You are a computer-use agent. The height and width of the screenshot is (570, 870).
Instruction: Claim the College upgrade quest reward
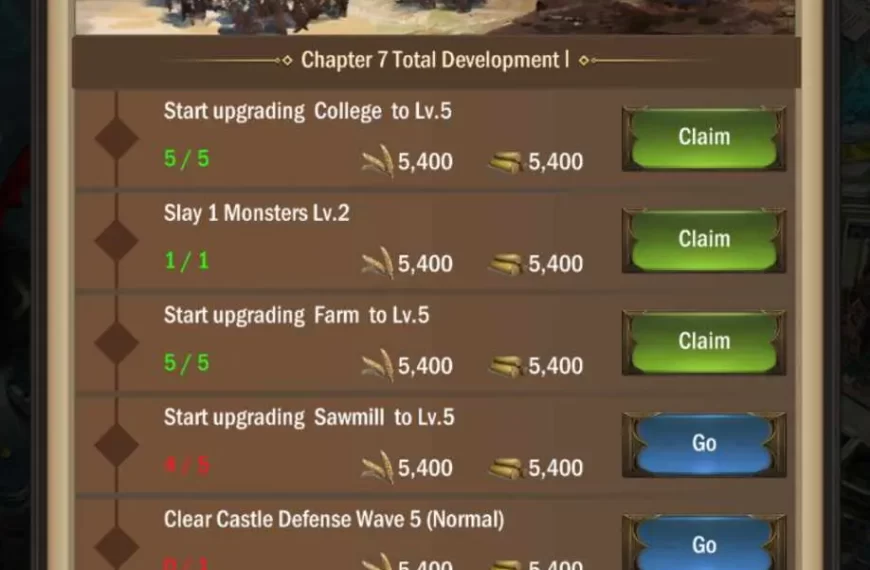(x=704, y=138)
